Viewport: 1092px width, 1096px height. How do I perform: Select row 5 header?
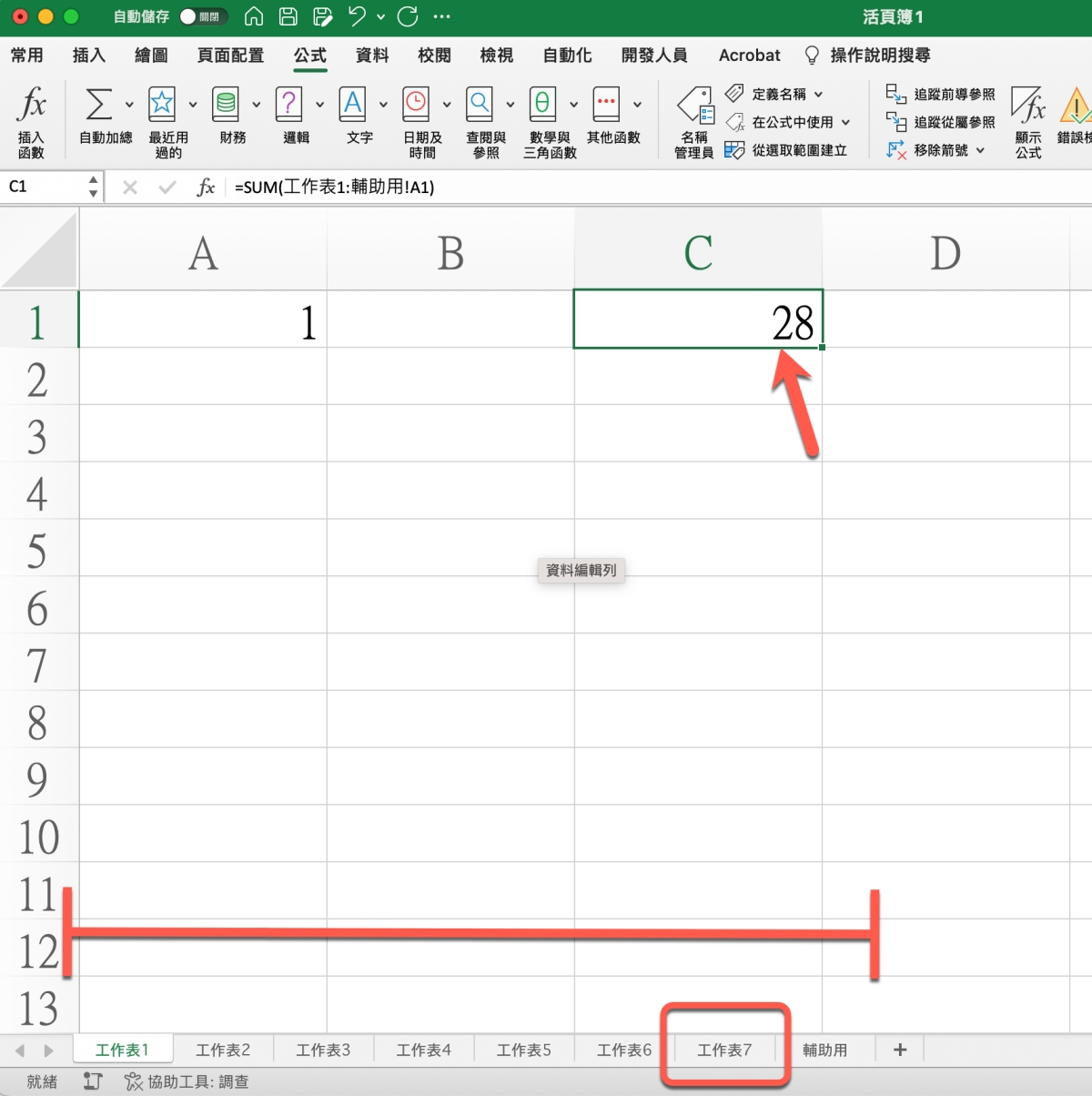click(x=39, y=548)
